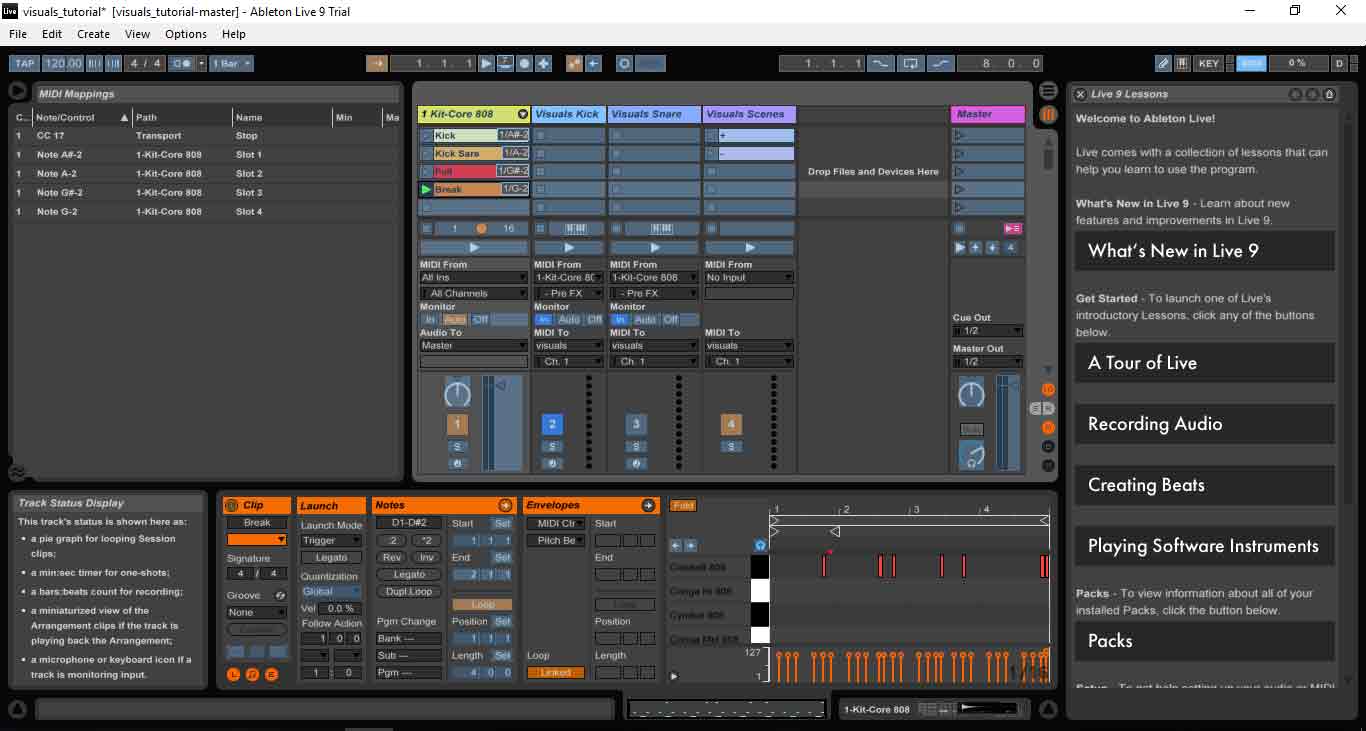
Task: Toggle track activator 4 on Visuals Scenes
Action: tap(731, 424)
